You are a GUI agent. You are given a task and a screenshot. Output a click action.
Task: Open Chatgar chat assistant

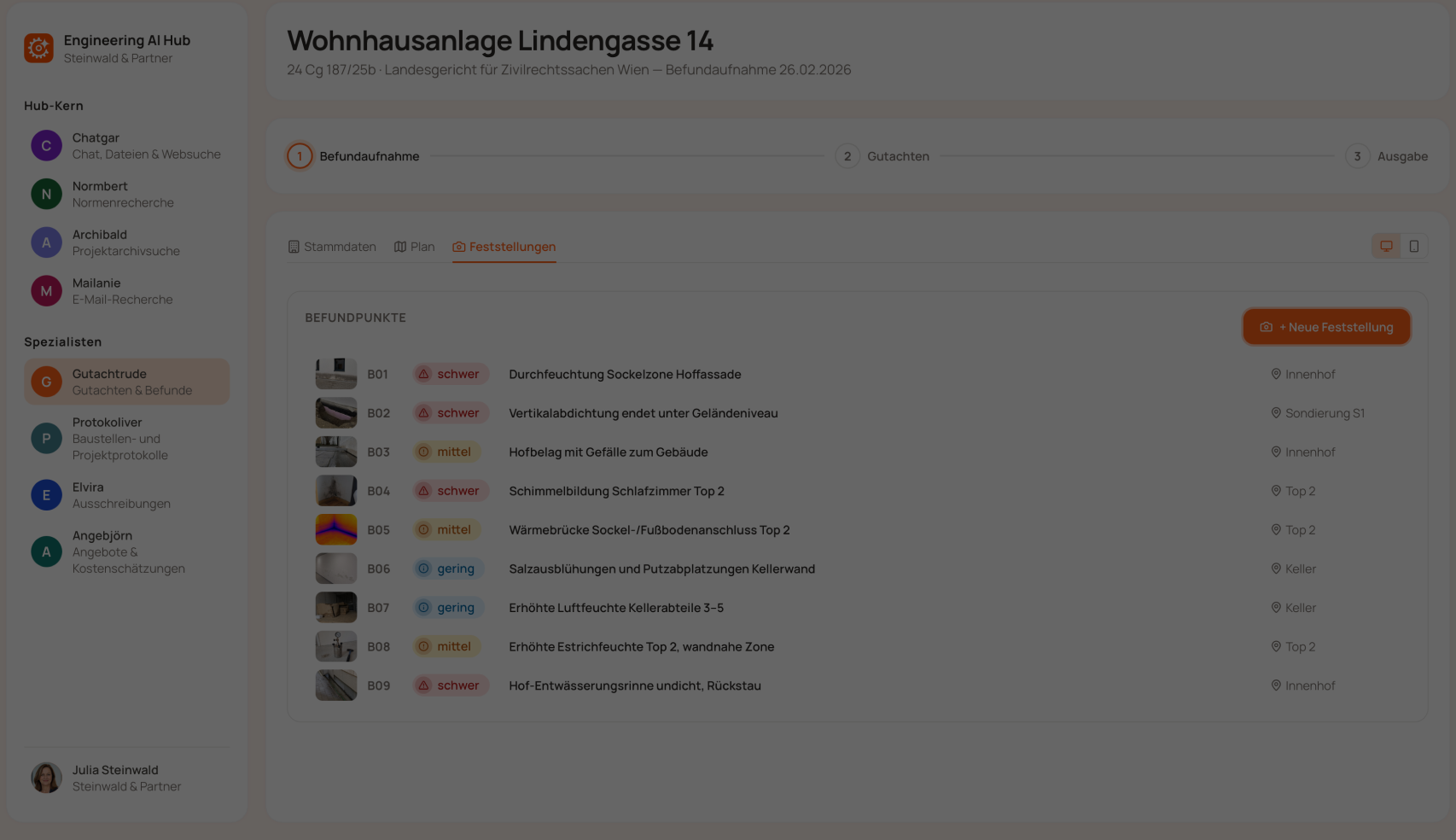126,146
